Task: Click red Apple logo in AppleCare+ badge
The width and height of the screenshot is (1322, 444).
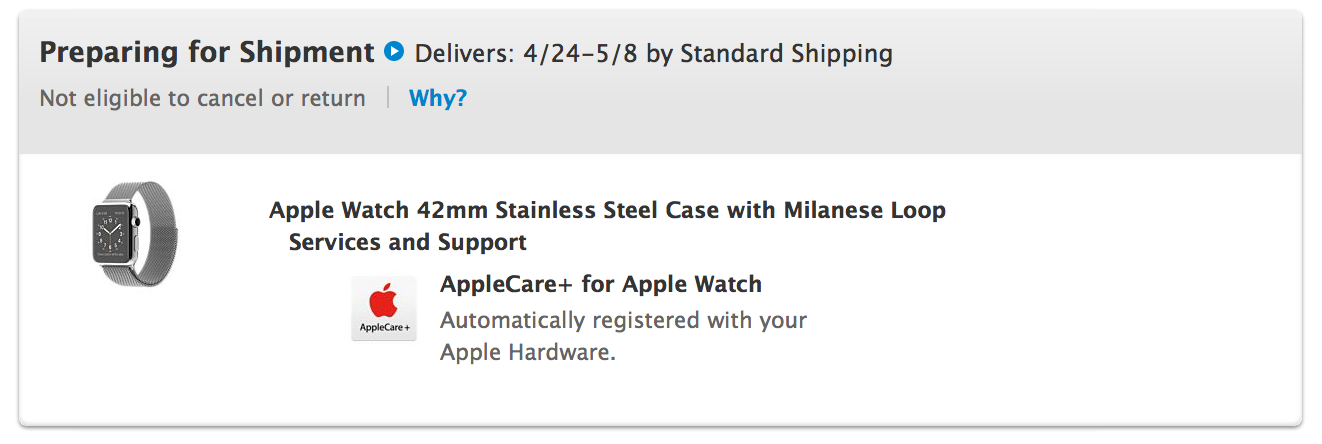Action: point(384,300)
